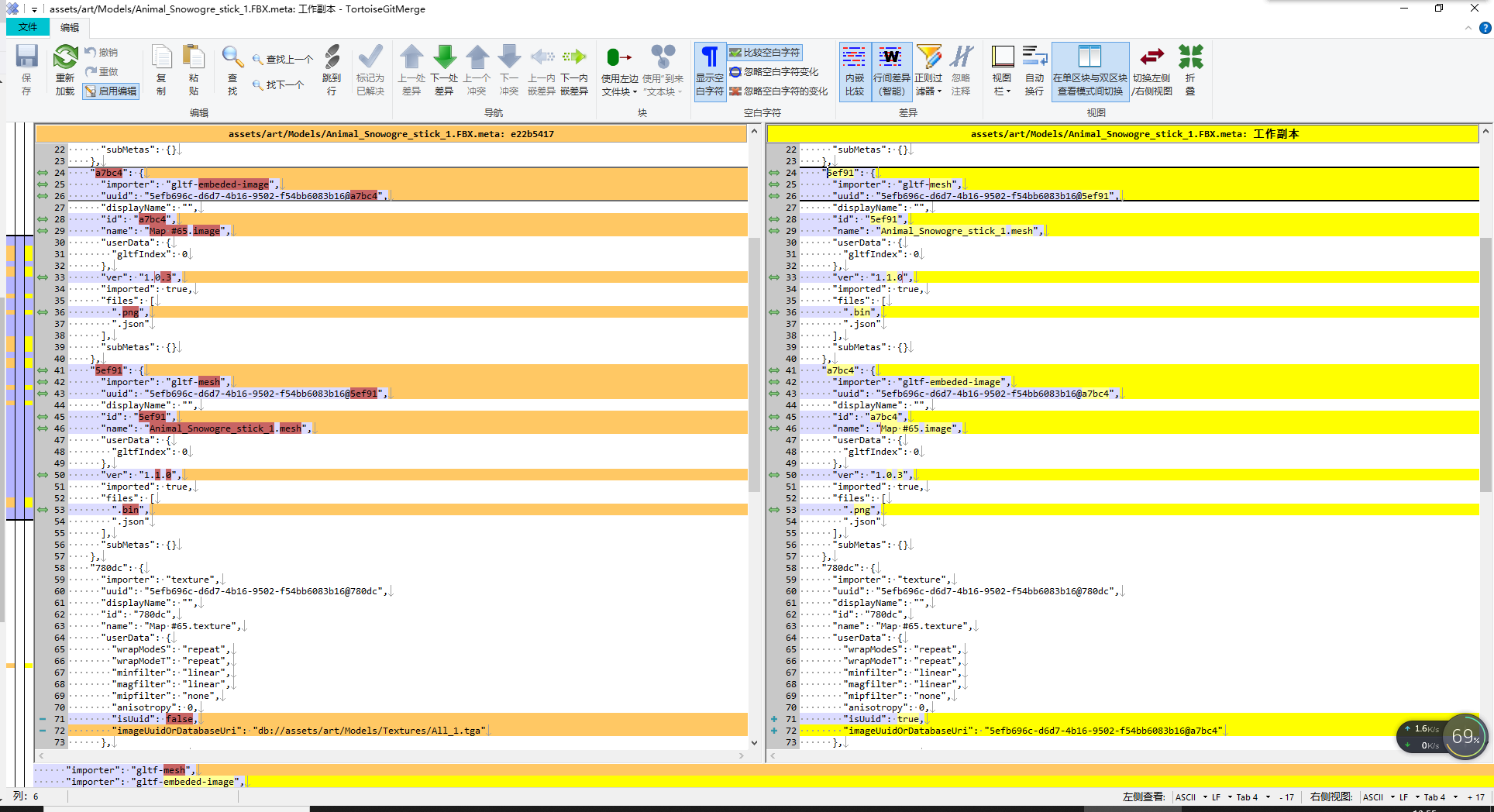The width and height of the screenshot is (1494, 812).
Task: Click Find Previous (查找上一个)
Action: [283, 59]
